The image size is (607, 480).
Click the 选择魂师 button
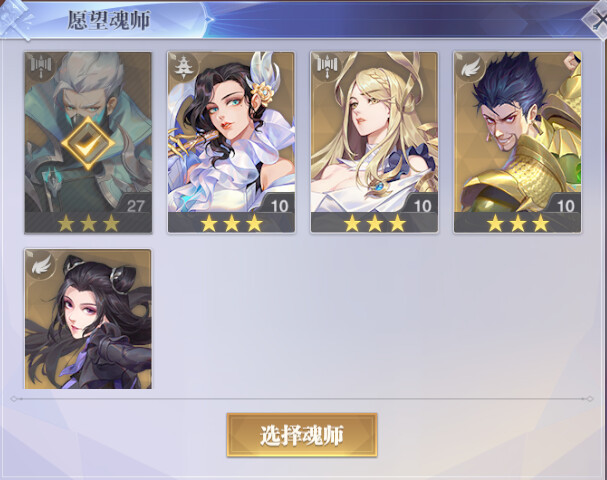tap(302, 435)
